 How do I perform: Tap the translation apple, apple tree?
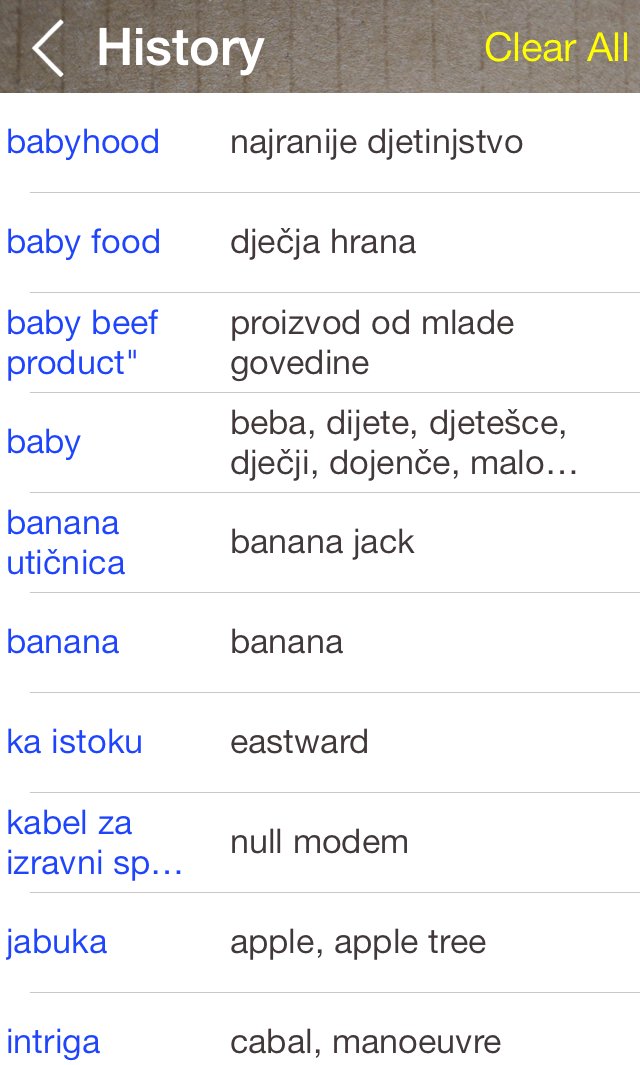click(358, 943)
